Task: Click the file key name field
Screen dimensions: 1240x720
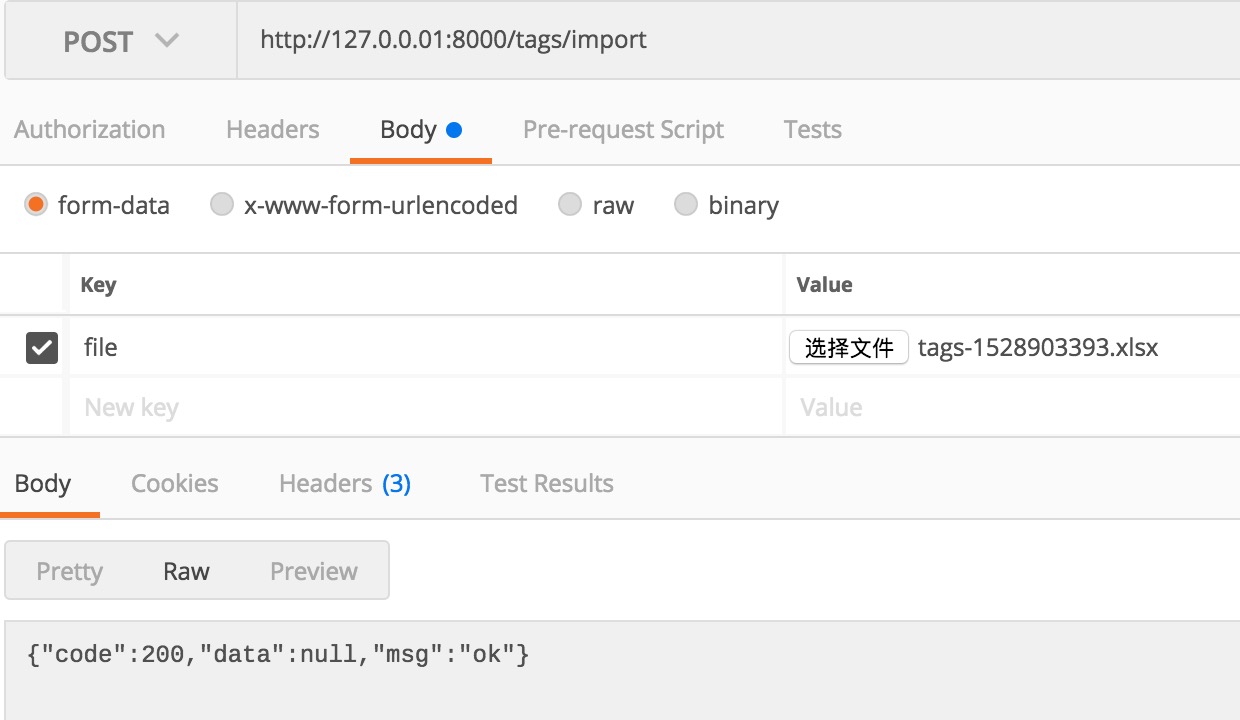Action: click(x=420, y=347)
